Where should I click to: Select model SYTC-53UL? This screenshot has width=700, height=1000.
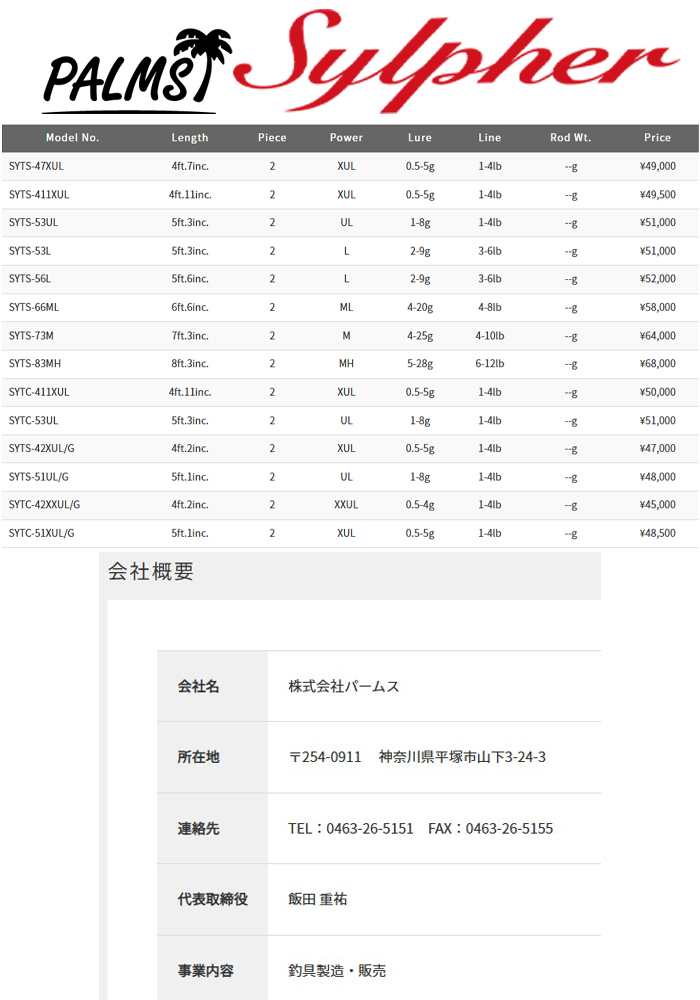pos(33,421)
